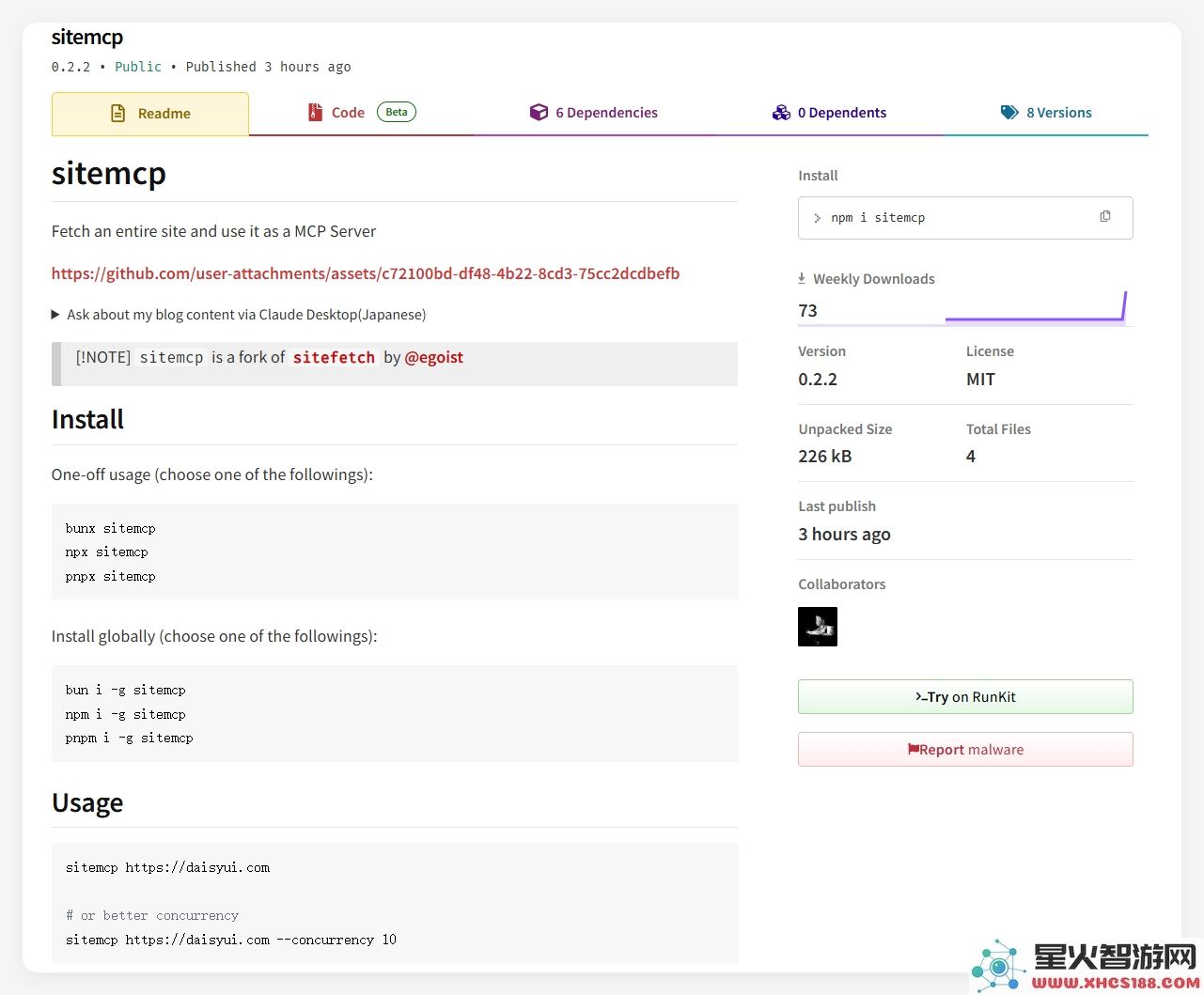Open the 8 Versions tab
The width and height of the screenshot is (1204, 995).
click(1046, 113)
